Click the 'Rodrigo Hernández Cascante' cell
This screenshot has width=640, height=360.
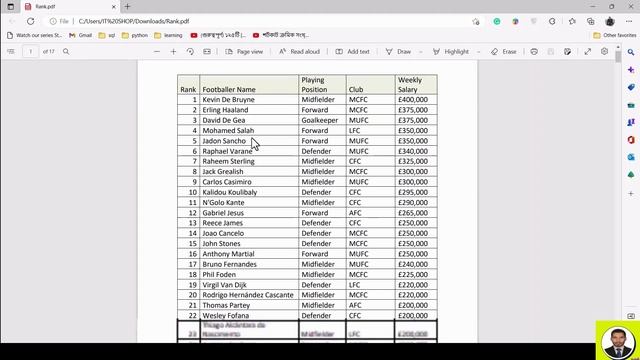[249, 295]
